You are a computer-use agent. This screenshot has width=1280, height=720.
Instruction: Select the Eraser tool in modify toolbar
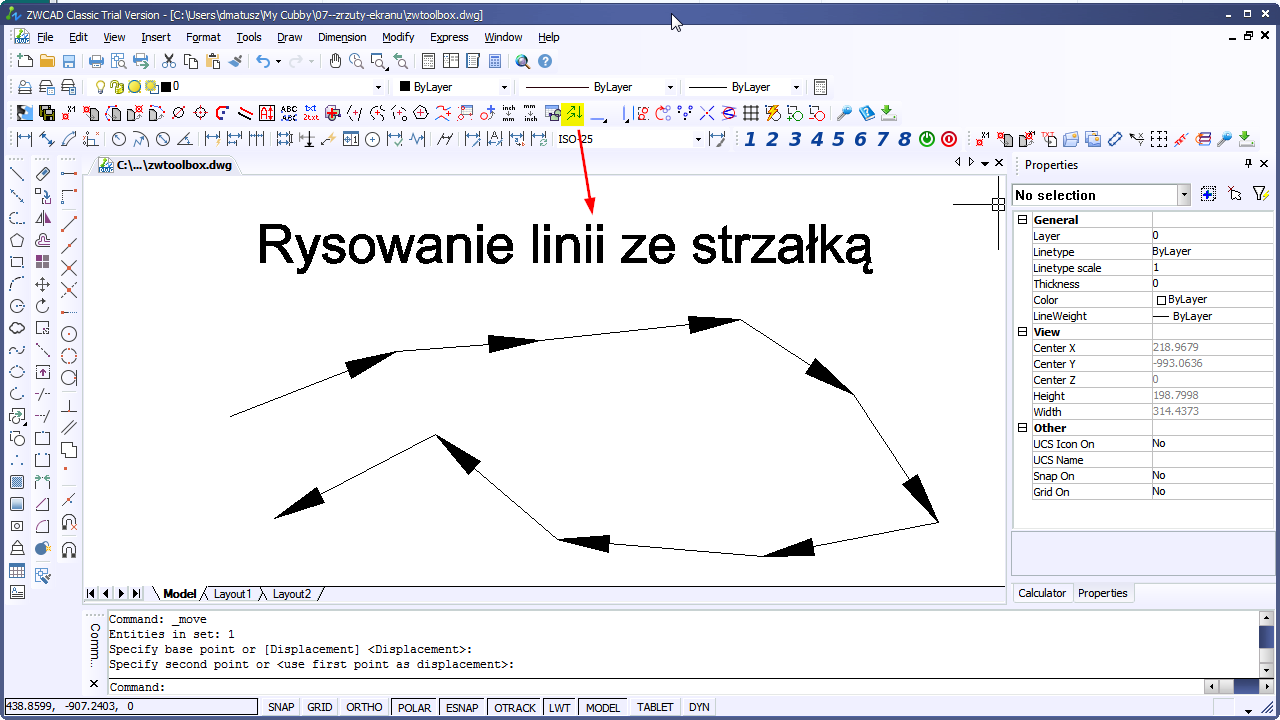click(x=43, y=174)
